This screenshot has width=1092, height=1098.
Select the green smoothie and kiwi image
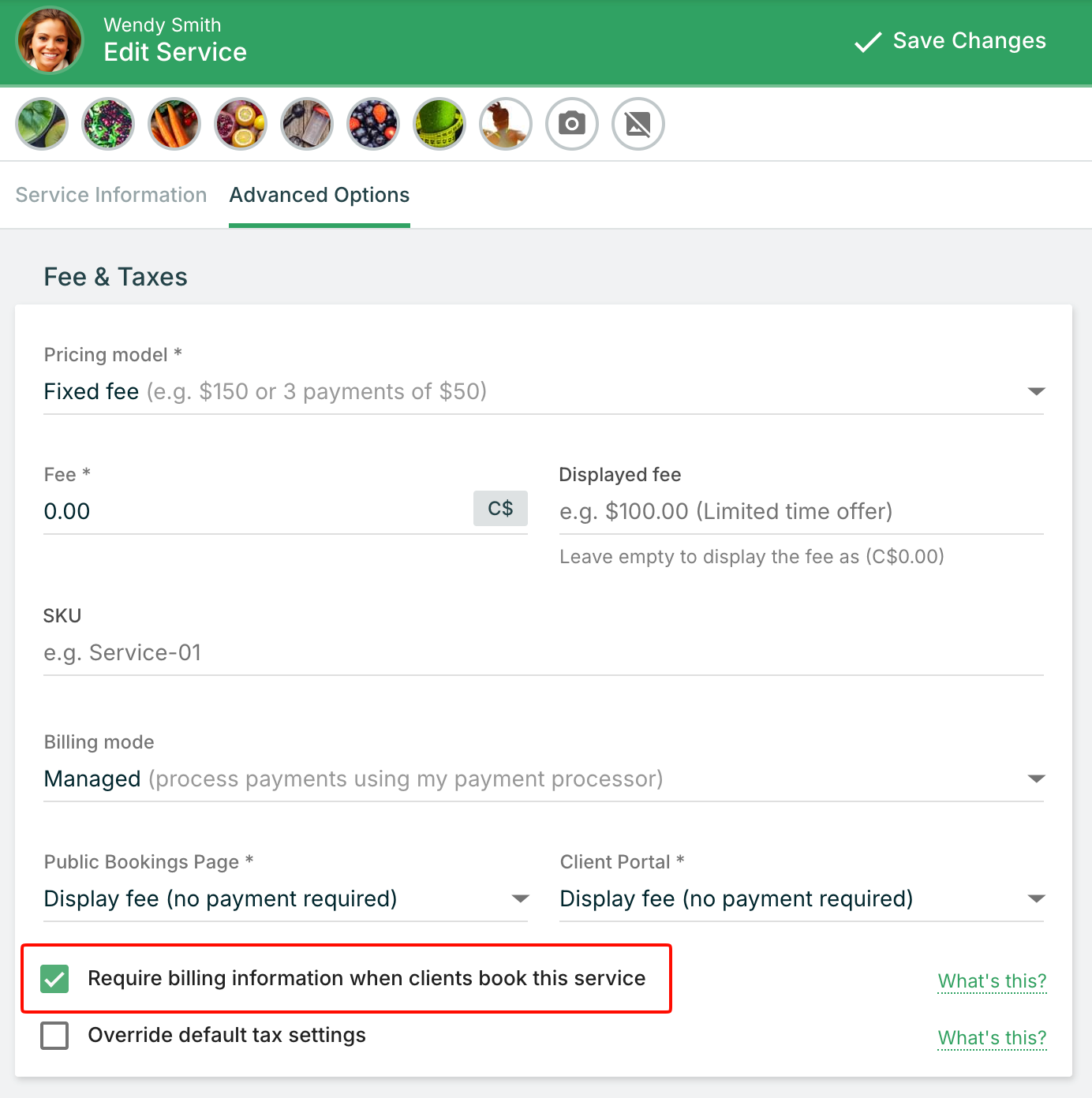(42, 124)
